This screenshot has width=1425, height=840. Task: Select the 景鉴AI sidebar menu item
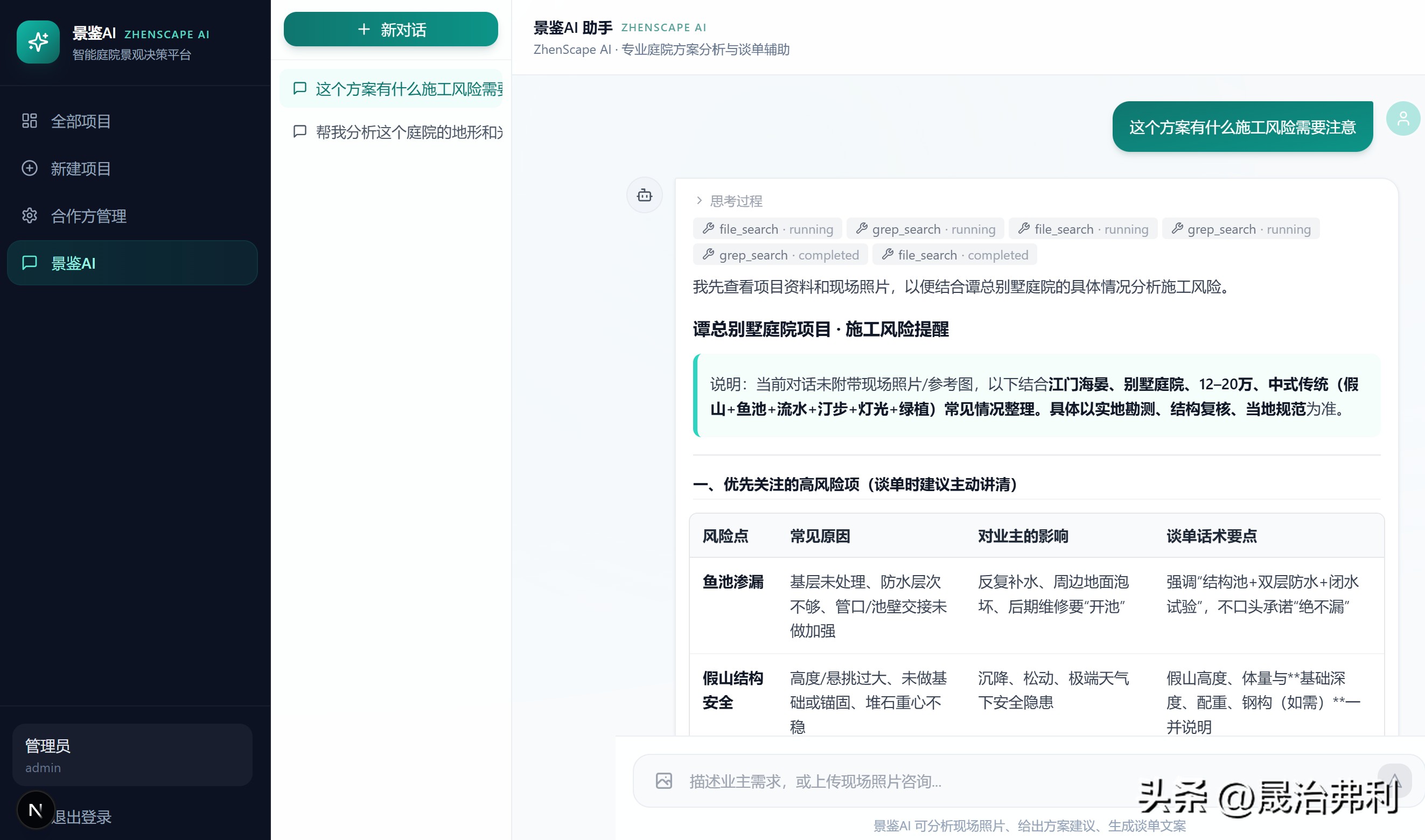132,263
